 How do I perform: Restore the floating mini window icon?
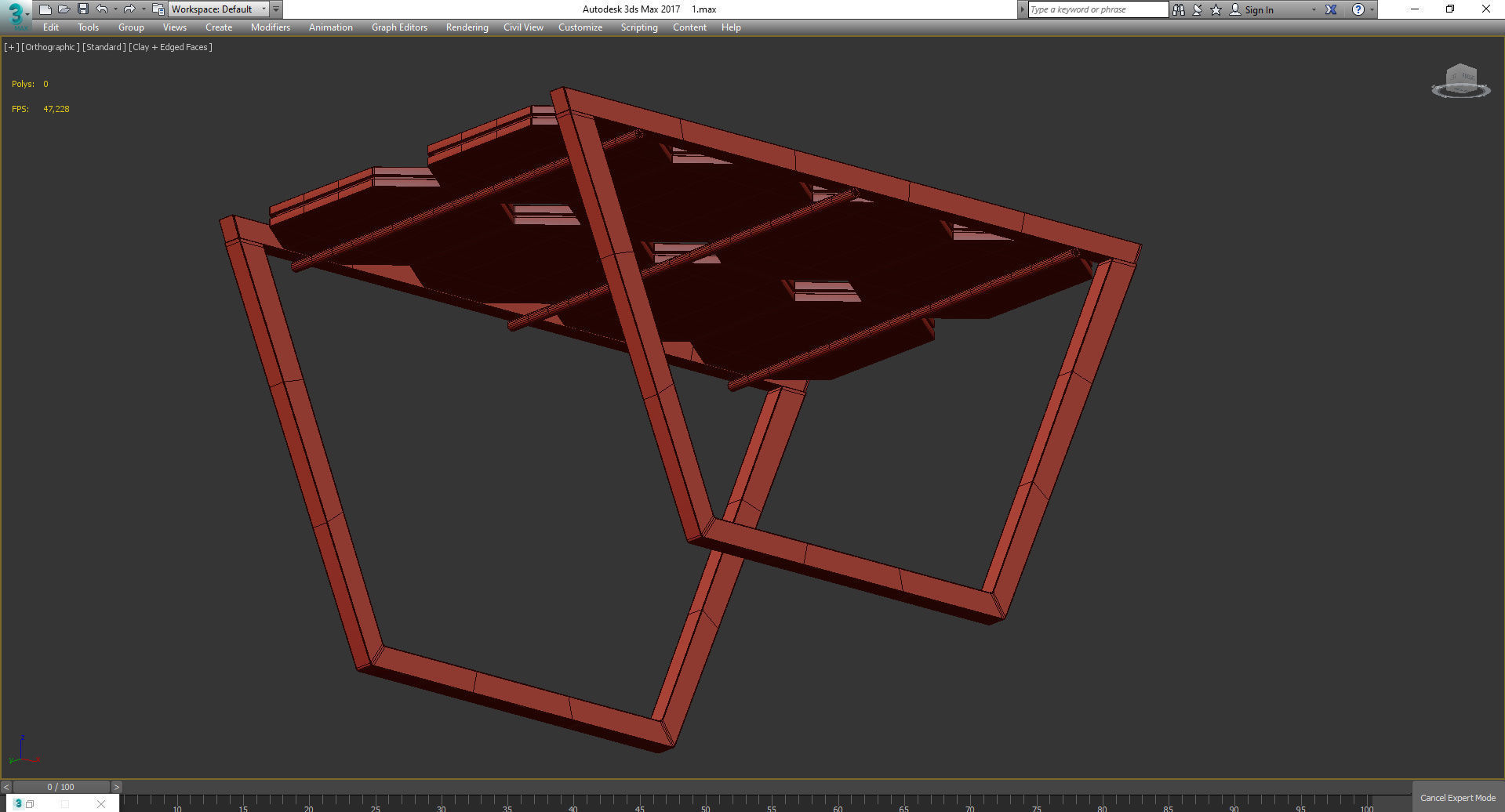click(x=30, y=804)
